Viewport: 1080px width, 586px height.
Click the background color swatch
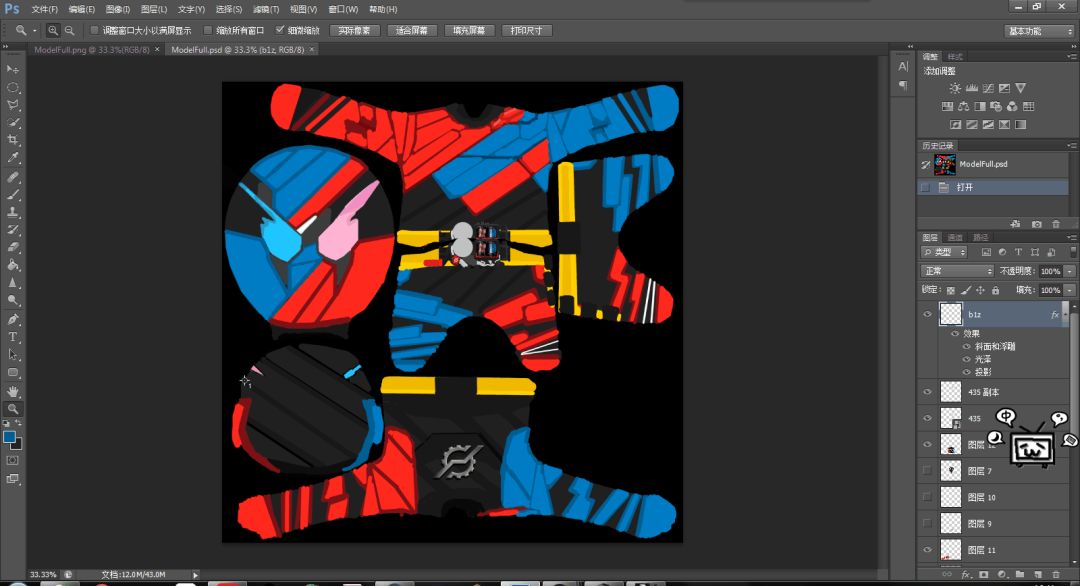tap(18, 446)
